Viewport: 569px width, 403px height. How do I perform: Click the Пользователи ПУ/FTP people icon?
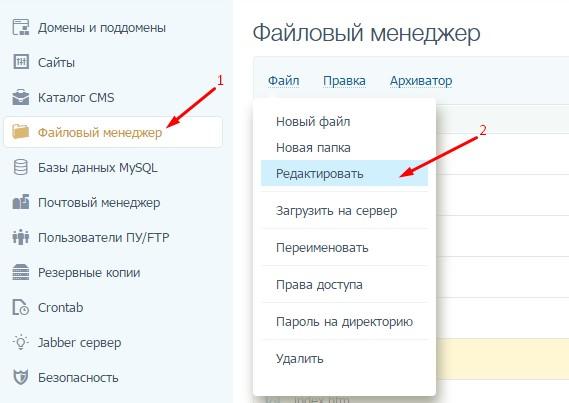point(21,237)
